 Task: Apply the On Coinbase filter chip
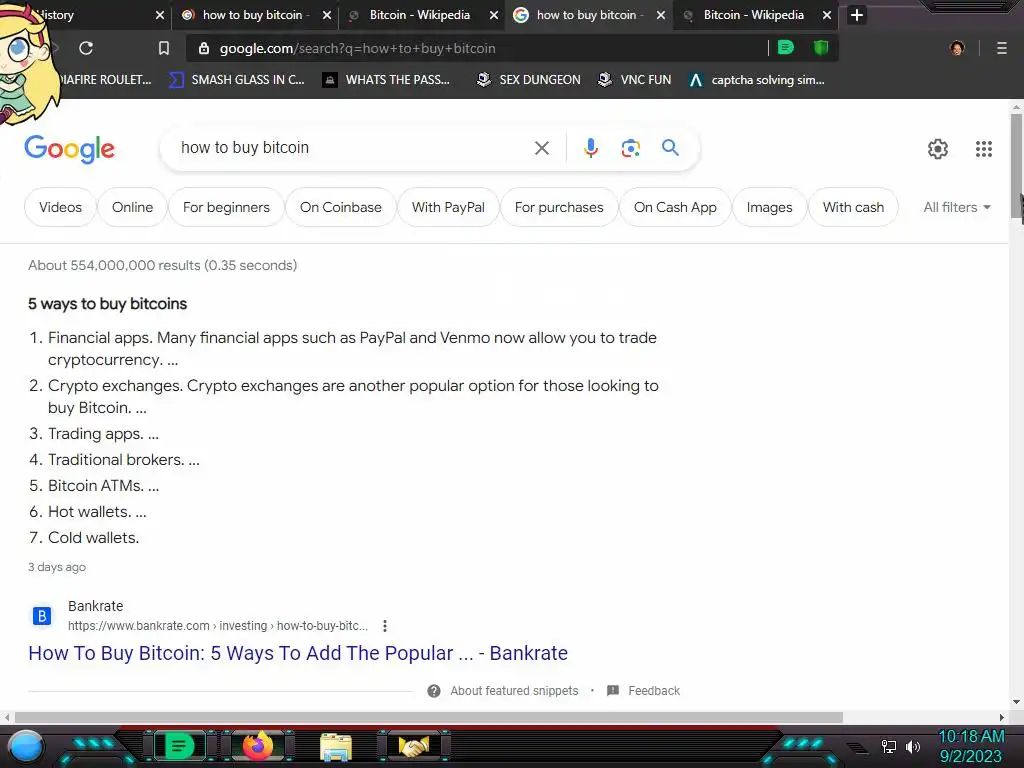click(x=340, y=207)
